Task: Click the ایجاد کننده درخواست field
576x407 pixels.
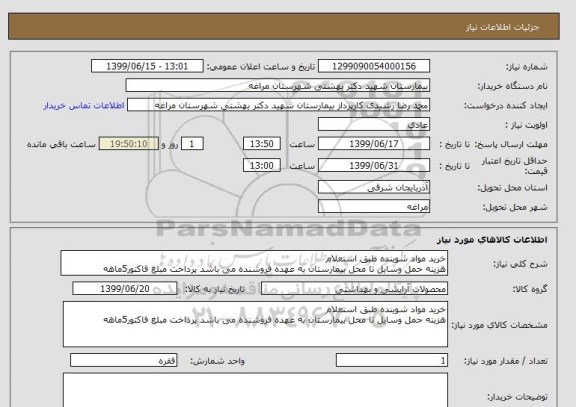Action: point(278,105)
